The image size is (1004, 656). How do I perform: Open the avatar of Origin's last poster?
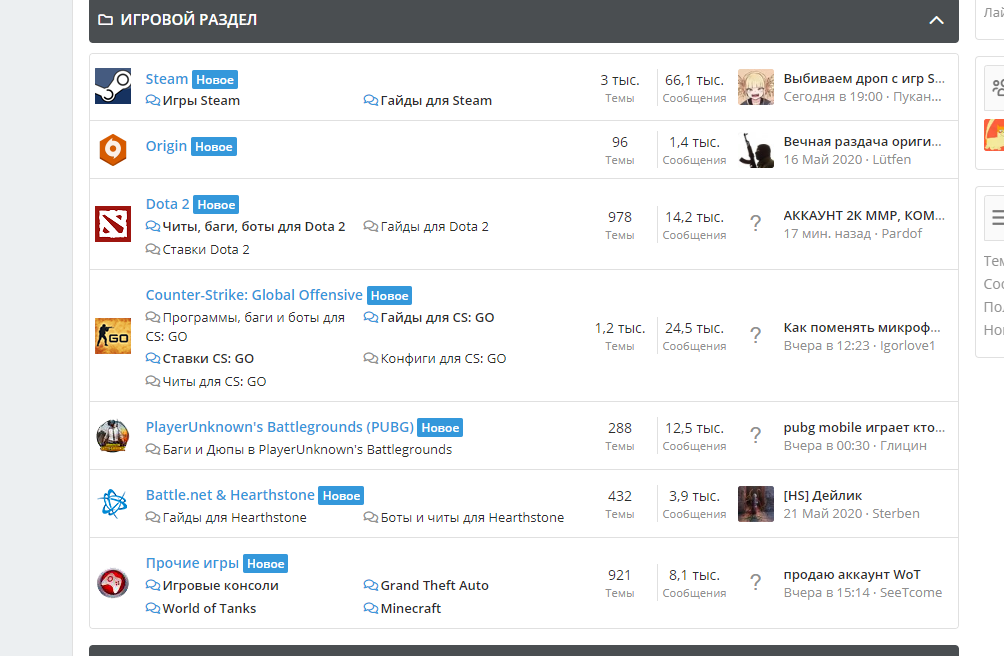pos(756,150)
